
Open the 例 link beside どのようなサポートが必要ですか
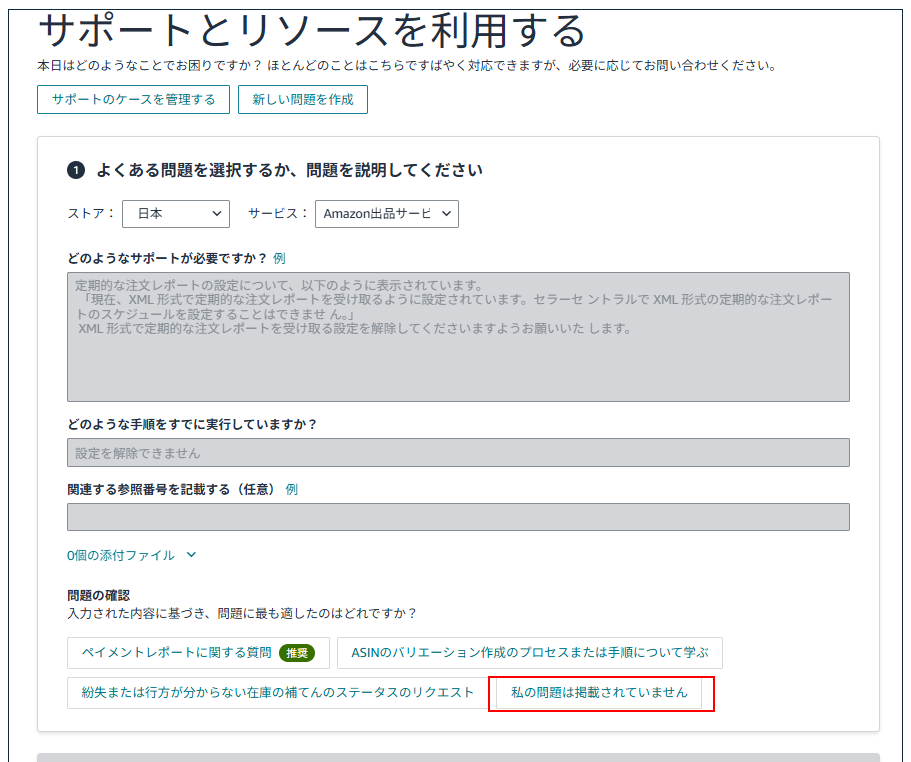[279, 258]
